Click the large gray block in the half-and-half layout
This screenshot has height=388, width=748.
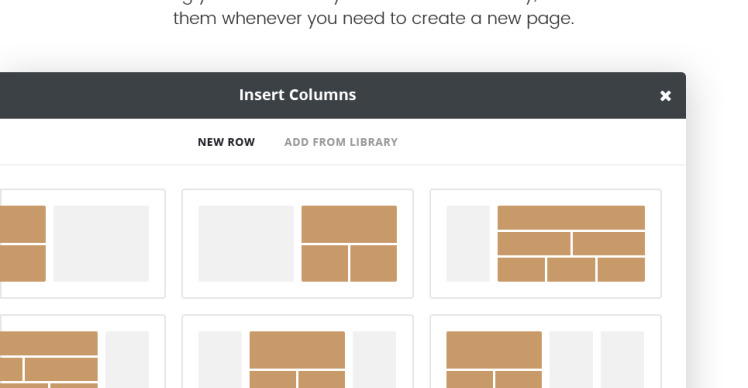point(246,243)
